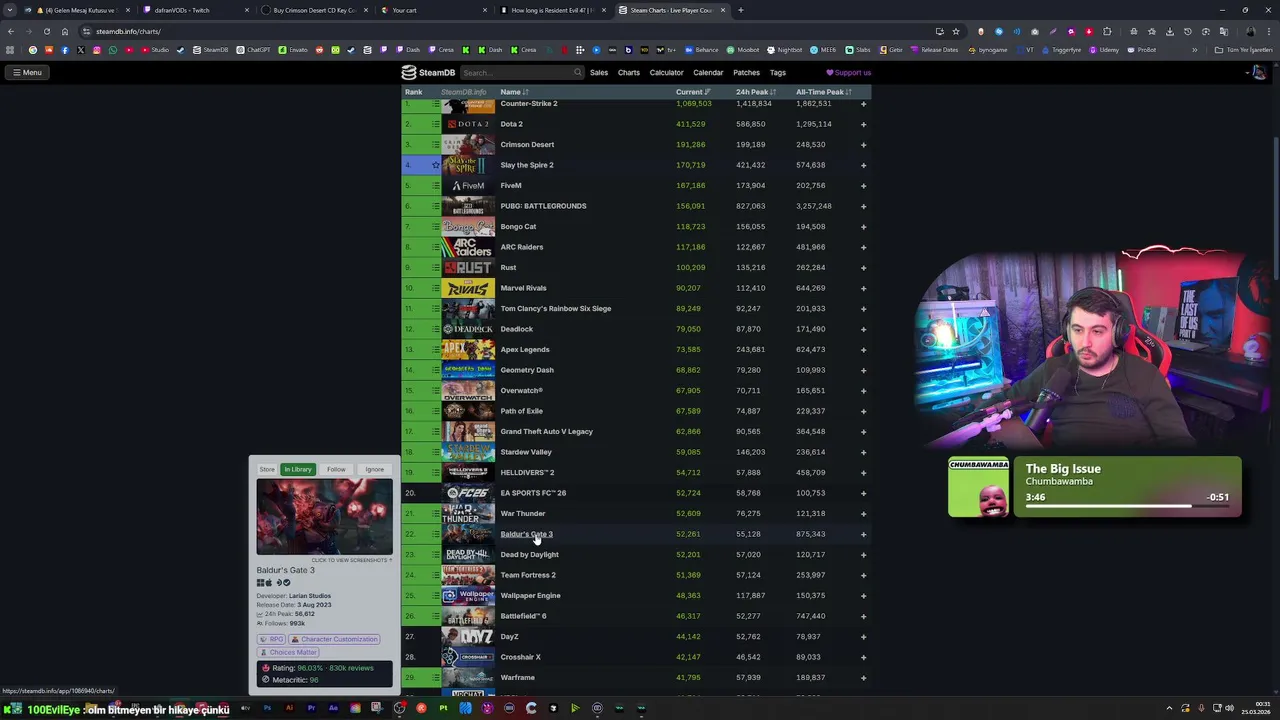Viewport: 1280px width, 720px height.
Task: Open a new browser tab
Action: [740, 10]
